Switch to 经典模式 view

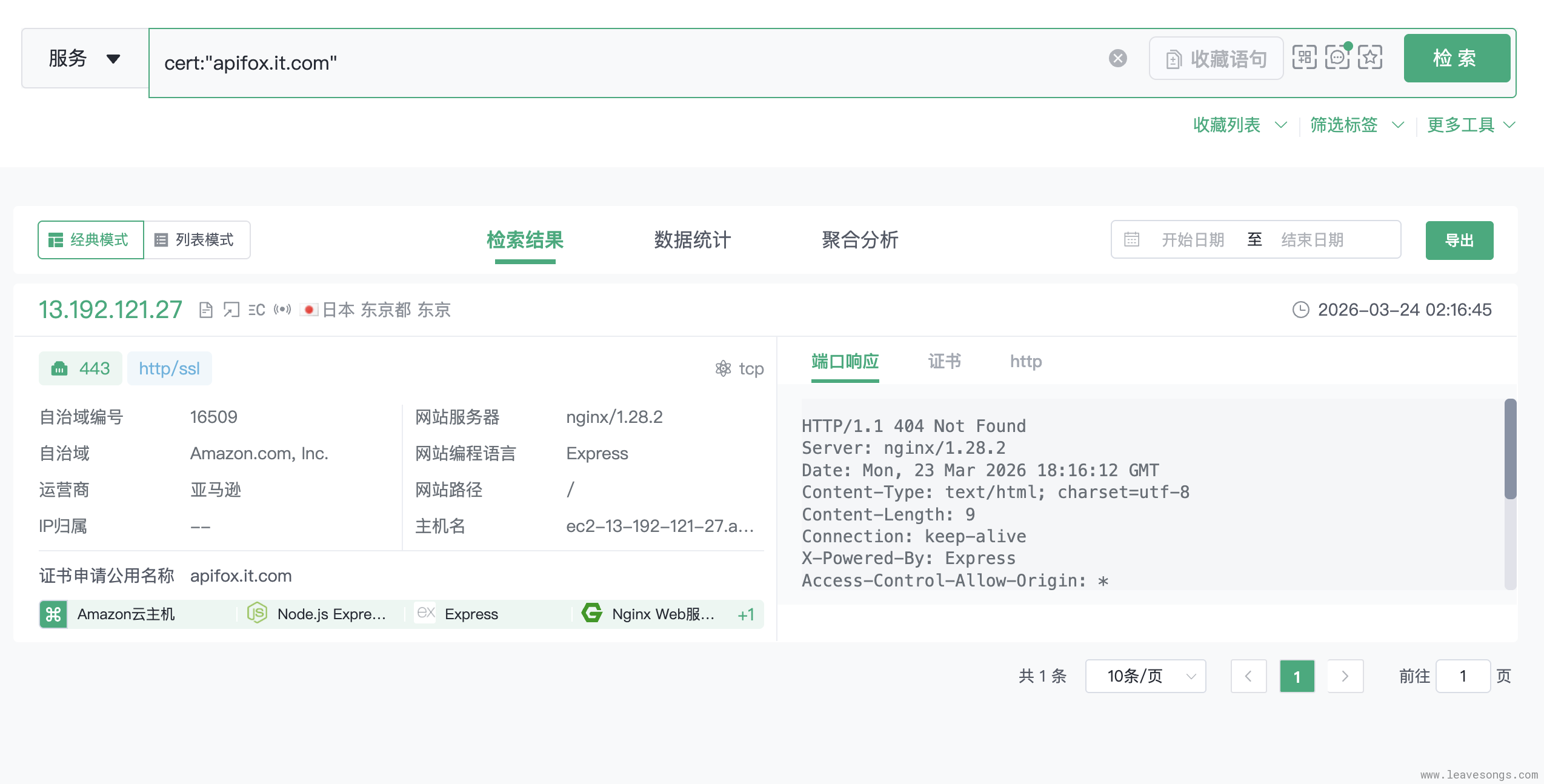coord(91,240)
